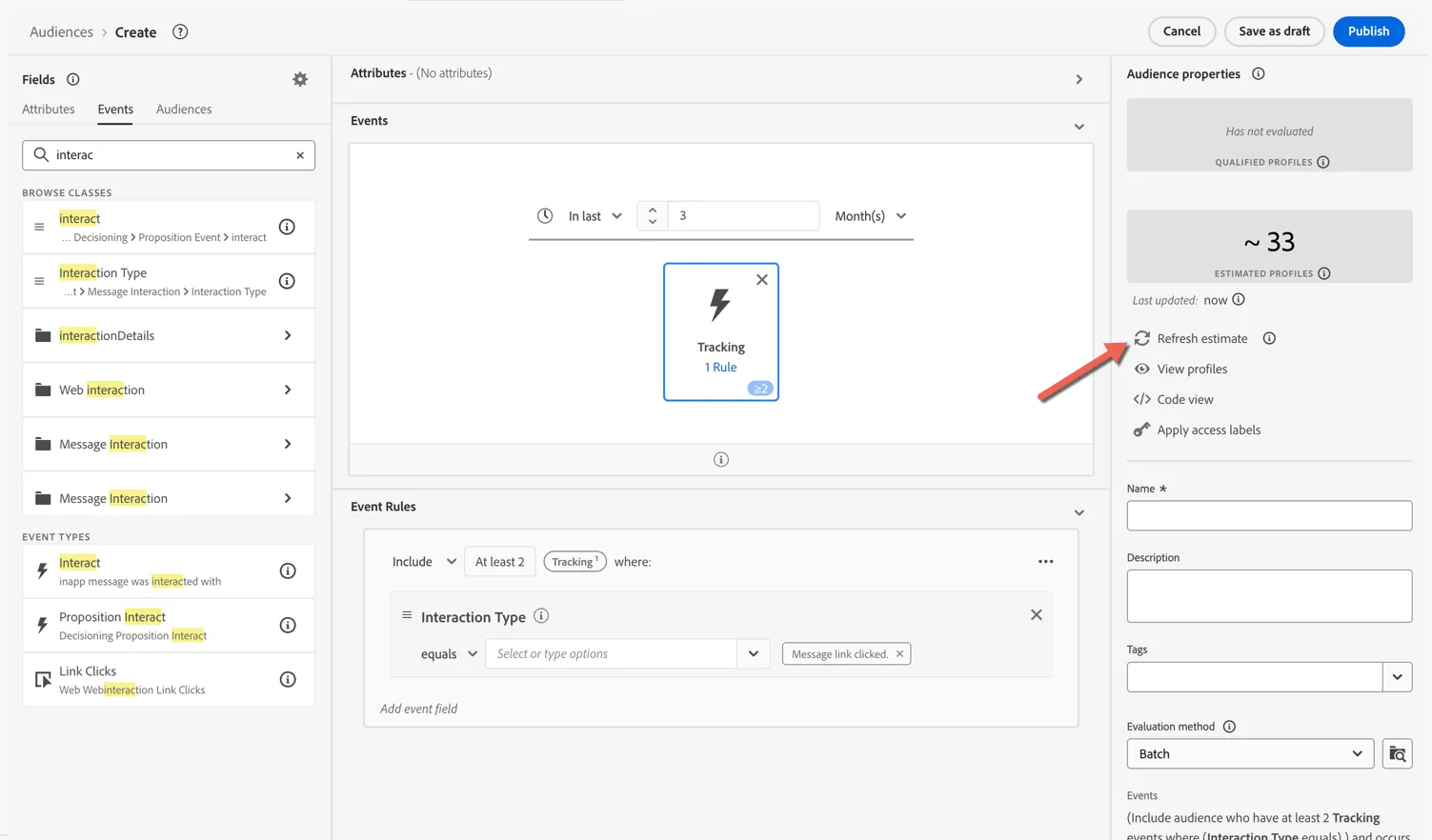Switch to the Audiences tab

coord(184,110)
